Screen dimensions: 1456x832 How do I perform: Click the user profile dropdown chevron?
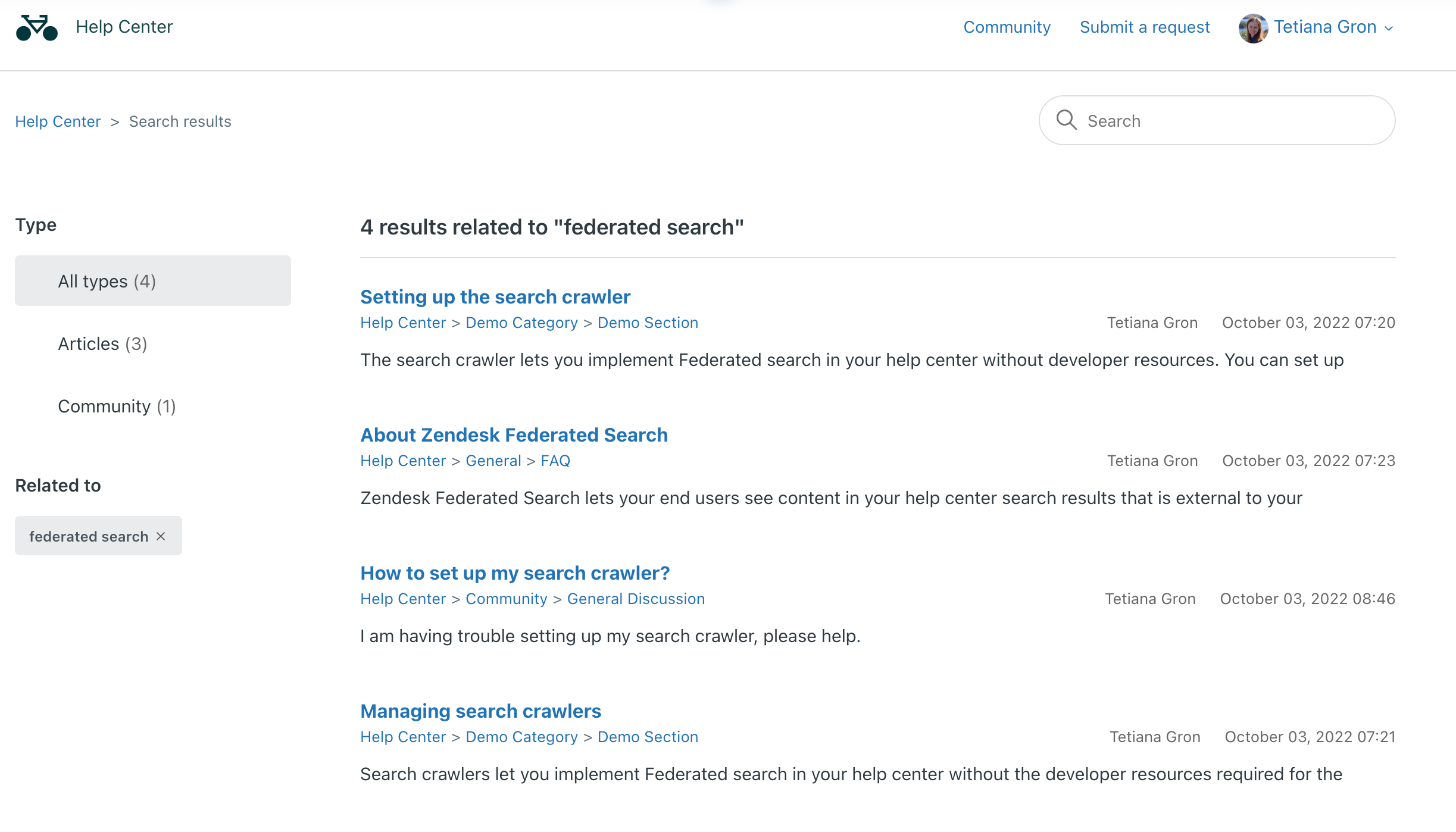(1391, 28)
